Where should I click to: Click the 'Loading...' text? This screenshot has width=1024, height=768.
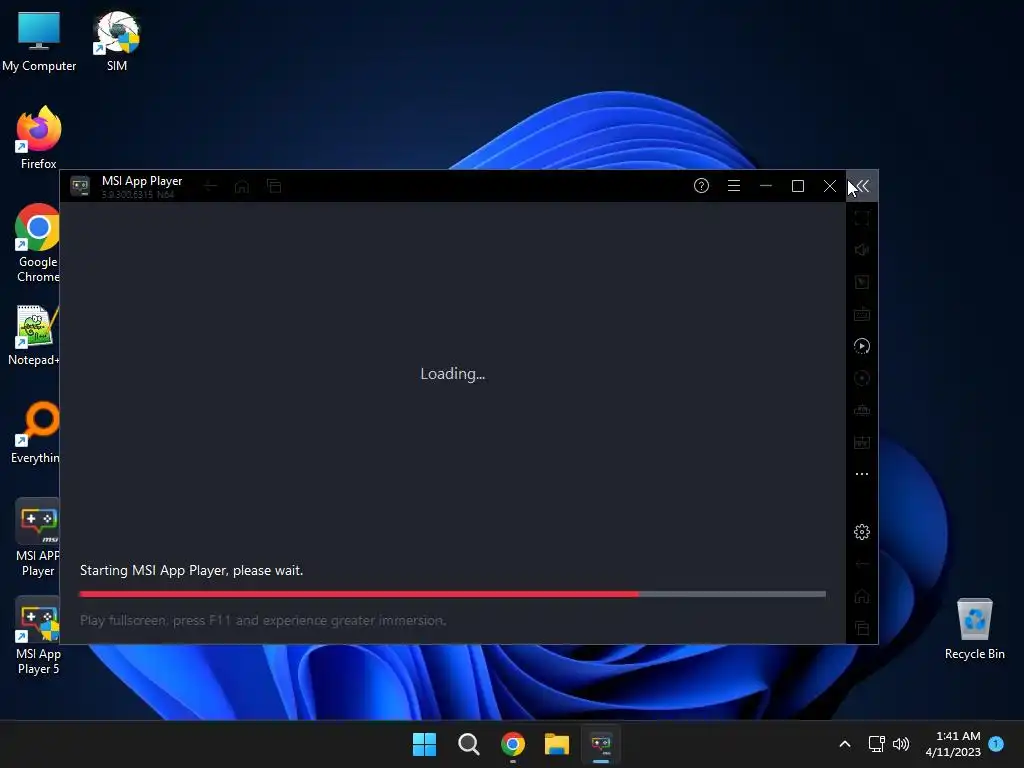point(453,374)
